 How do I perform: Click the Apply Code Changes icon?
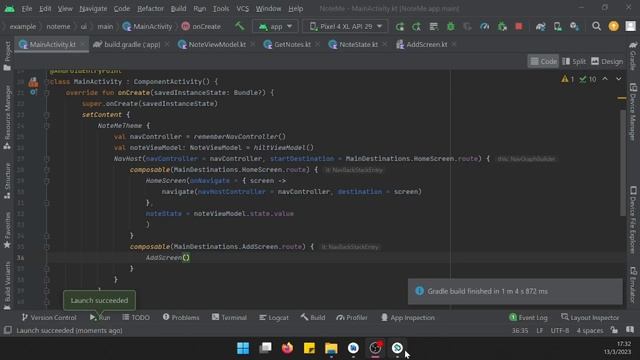(433, 27)
